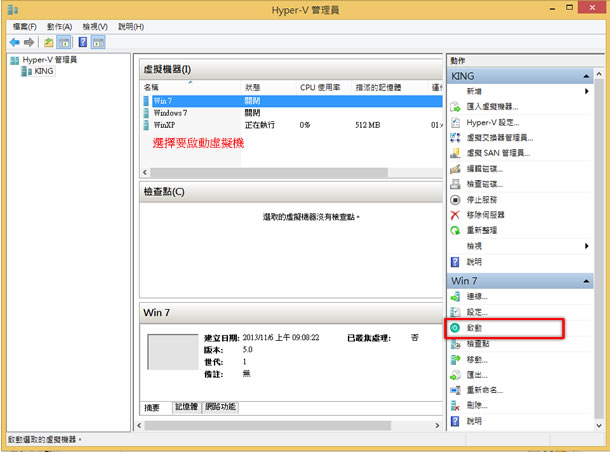Sort by the 名稱 column header
Screen dimensions: 610x452
point(151,88)
